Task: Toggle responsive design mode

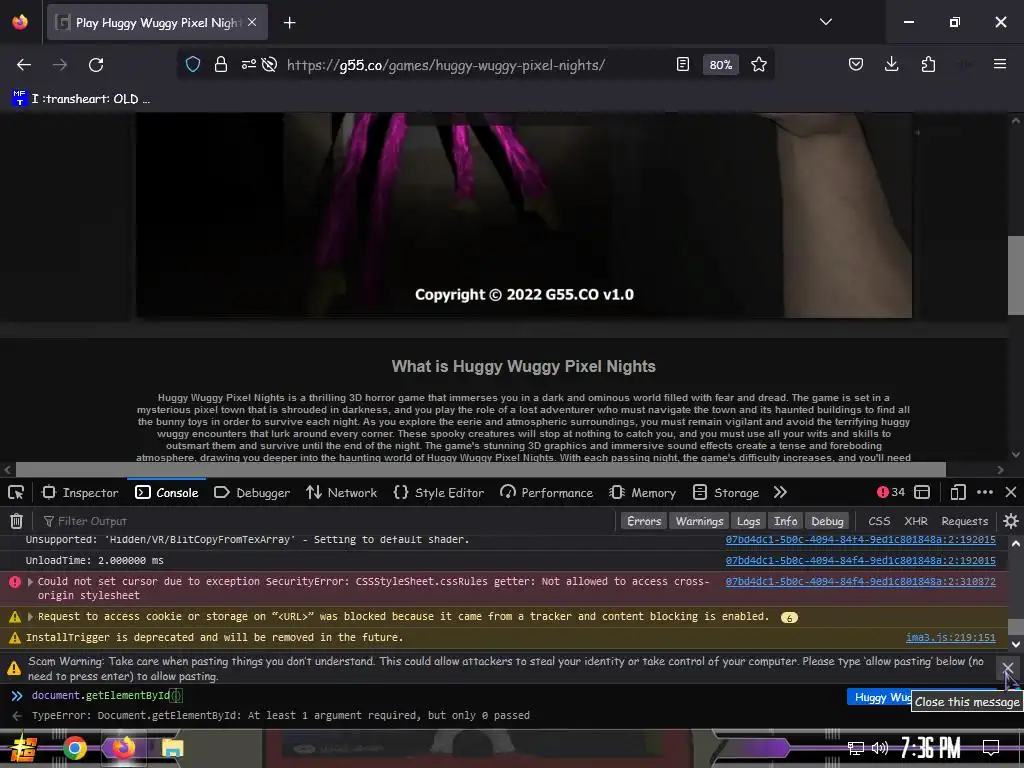Action: pyautogui.click(x=957, y=492)
